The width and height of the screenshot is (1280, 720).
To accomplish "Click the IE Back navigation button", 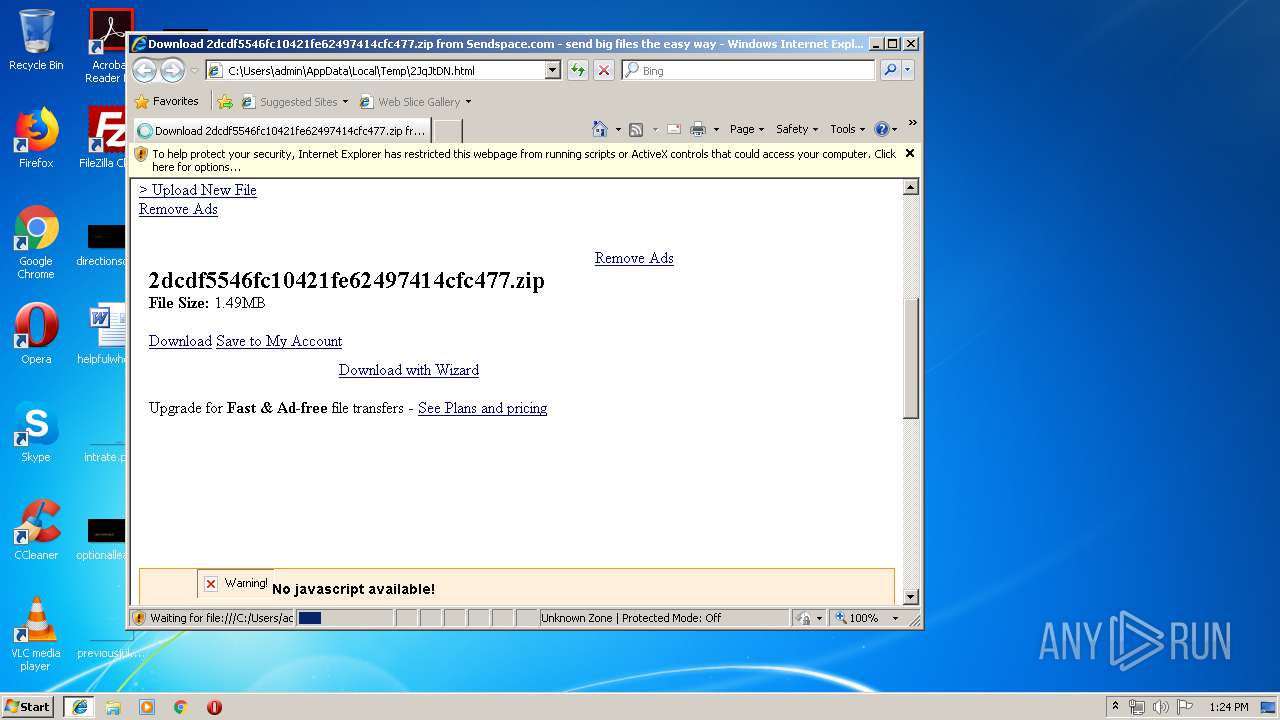I will (145, 70).
